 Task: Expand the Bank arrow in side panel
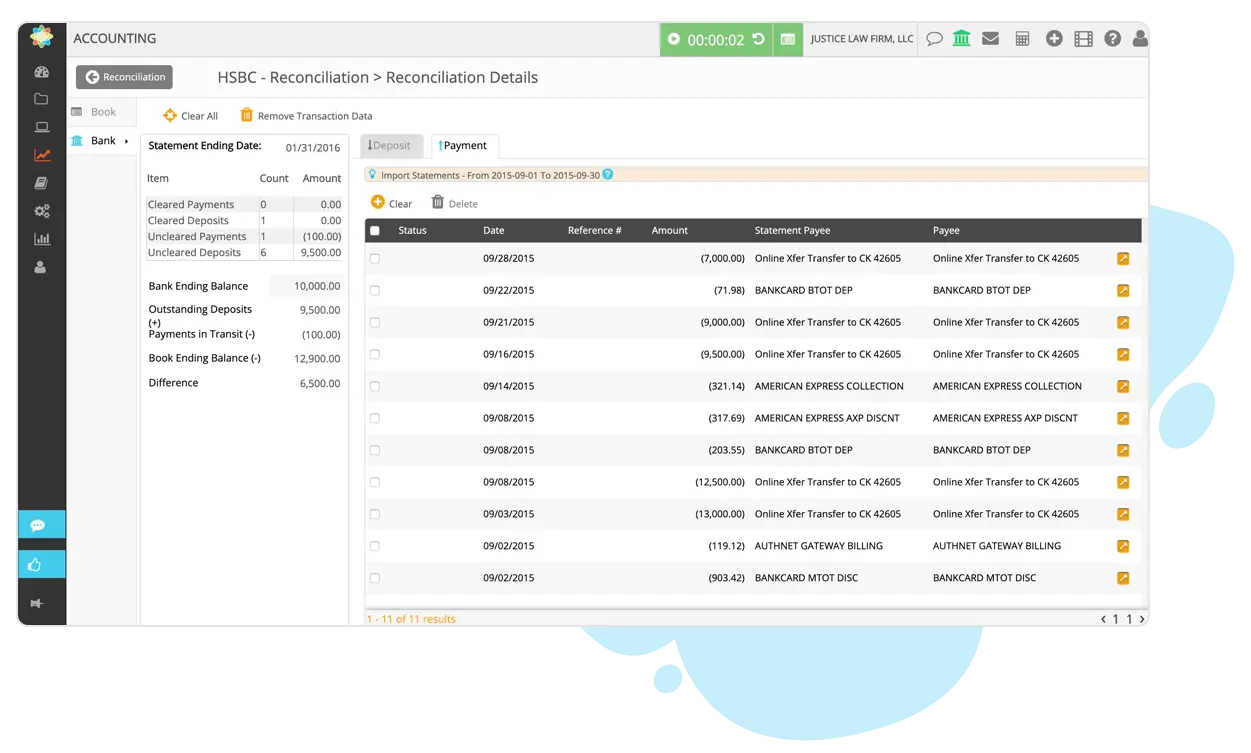pyautogui.click(x=127, y=141)
